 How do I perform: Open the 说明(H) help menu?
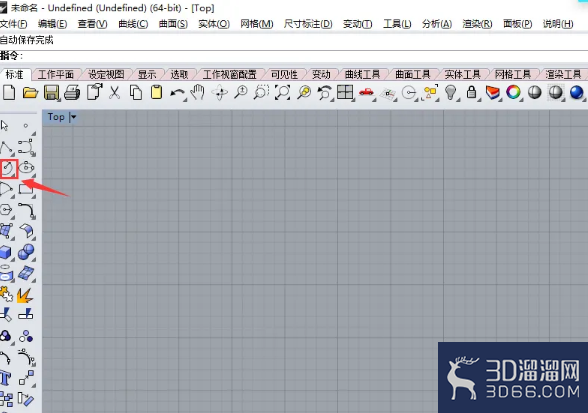(x=558, y=24)
